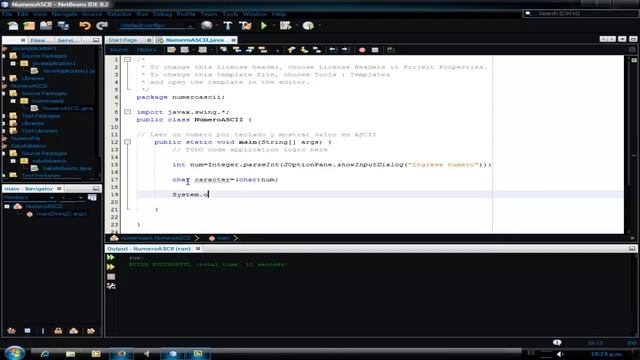Click the Clean and Build icon
This screenshot has height=360, width=640.
click(x=245, y=26)
